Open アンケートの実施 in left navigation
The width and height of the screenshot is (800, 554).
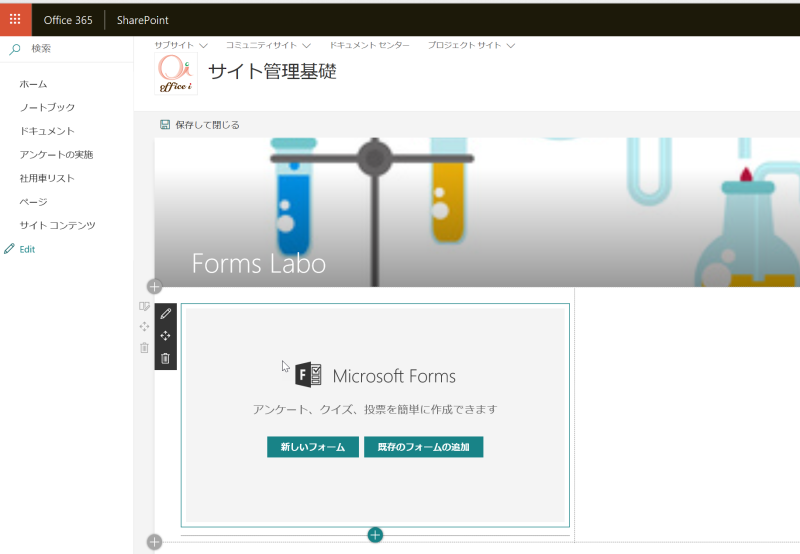tap(56, 155)
